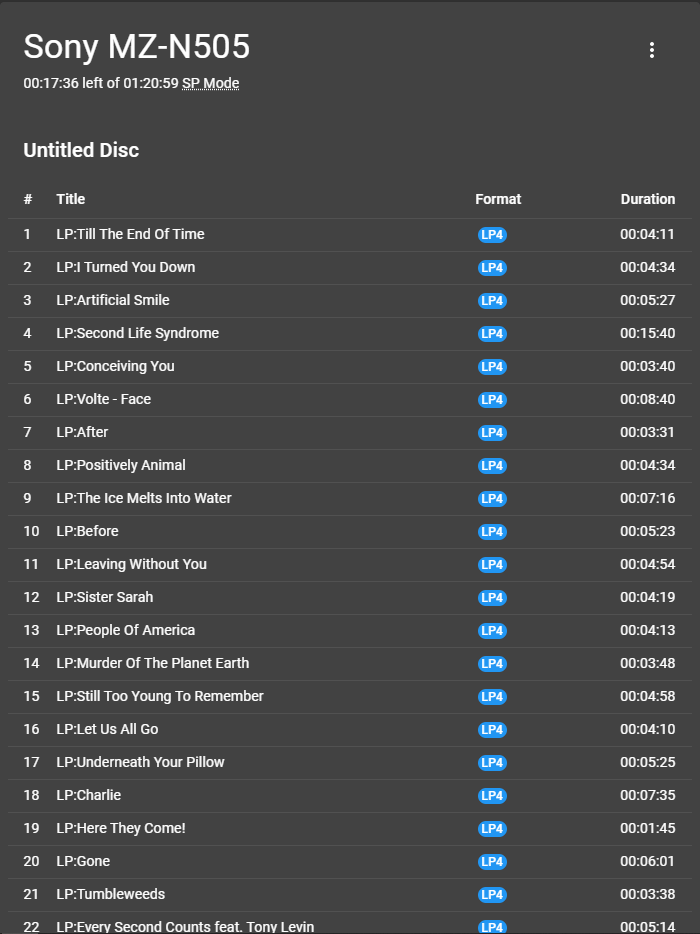Select track LP:Murder Of The Planet Earth
The width and height of the screenshot is (700, 934).
pyautogui.click(x=152, y=663)
